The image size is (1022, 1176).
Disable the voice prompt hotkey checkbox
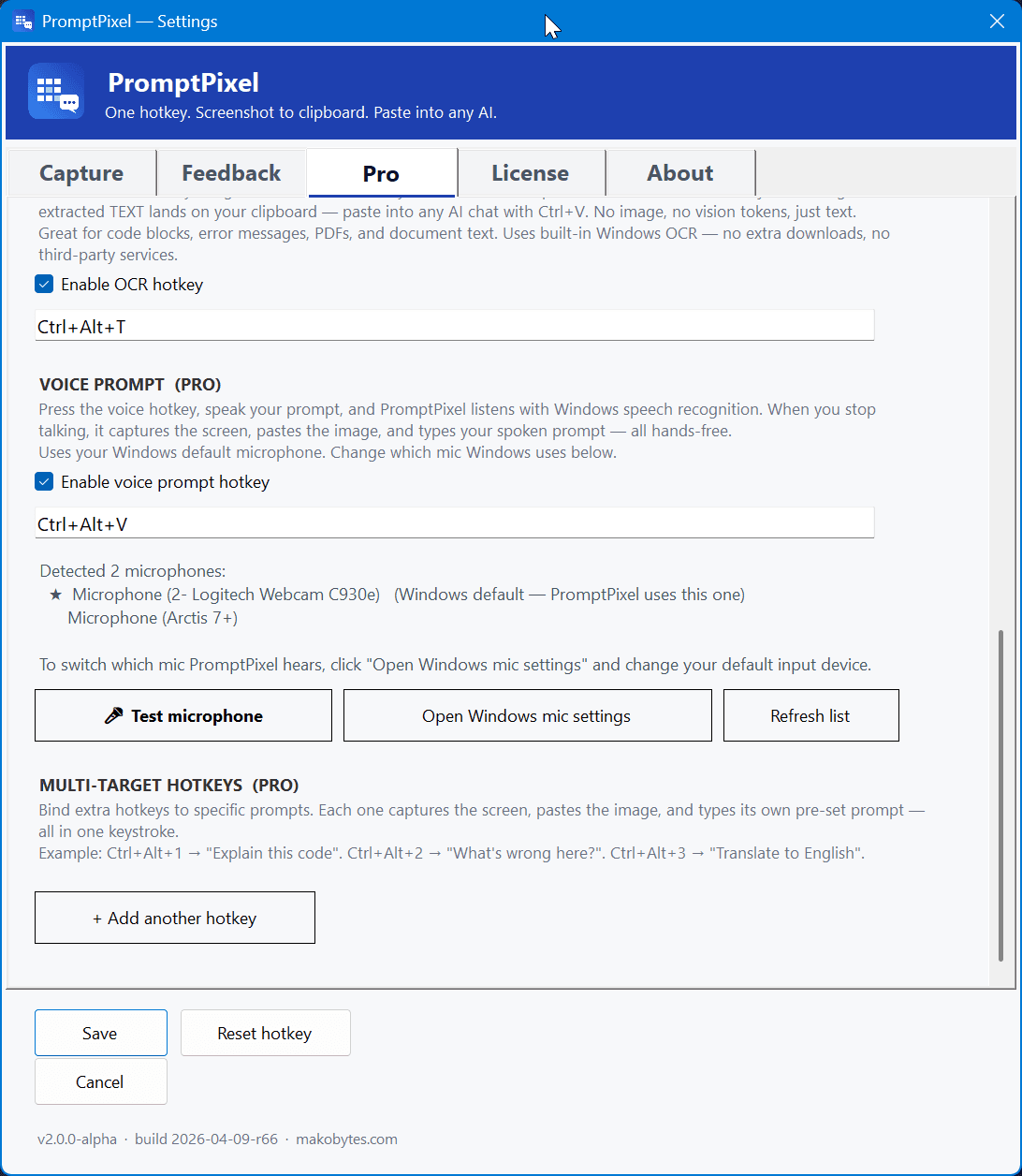click(x=43, y=481)
